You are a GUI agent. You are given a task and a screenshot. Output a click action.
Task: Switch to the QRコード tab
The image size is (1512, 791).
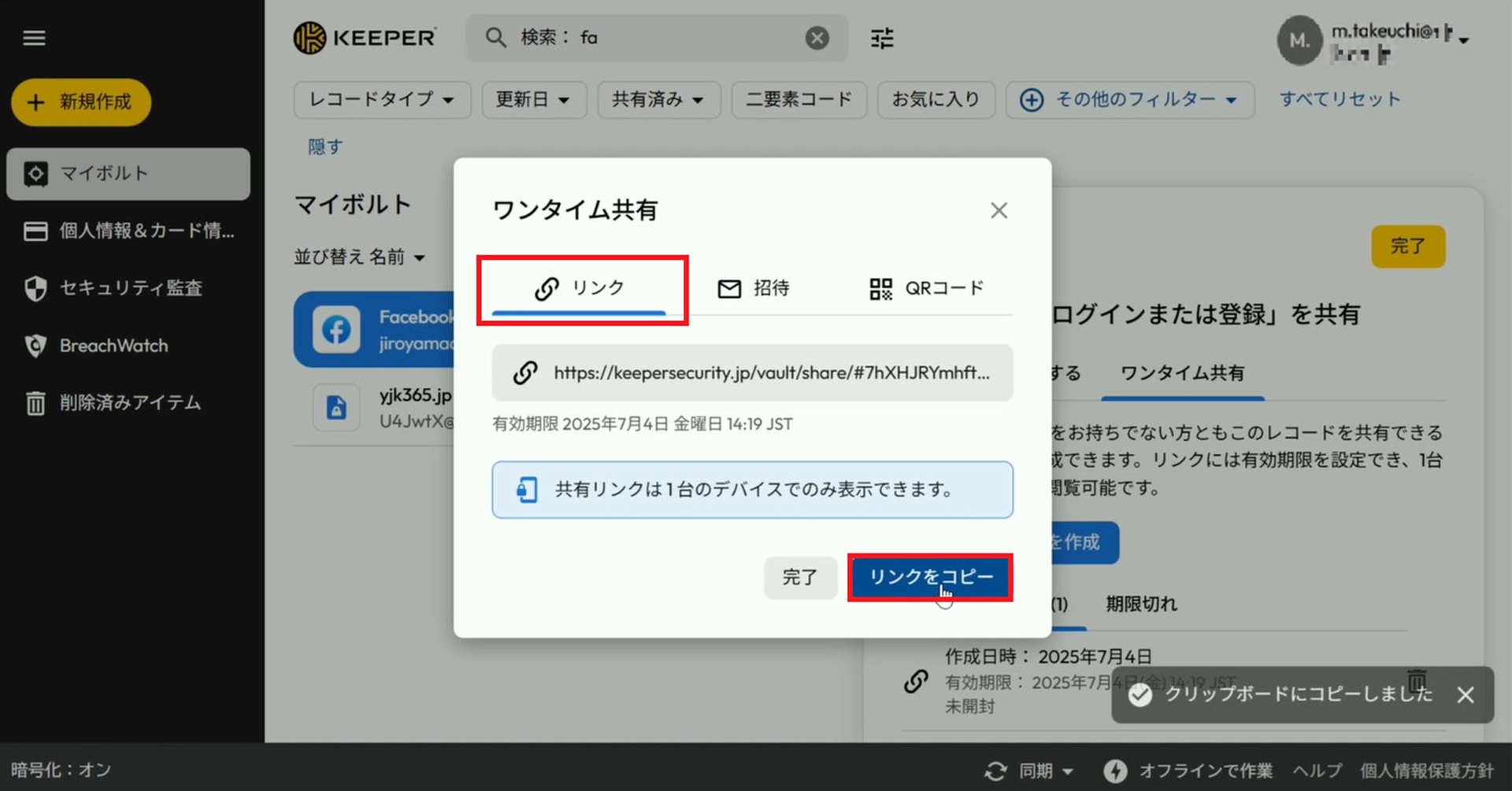(x=926, y=289)
